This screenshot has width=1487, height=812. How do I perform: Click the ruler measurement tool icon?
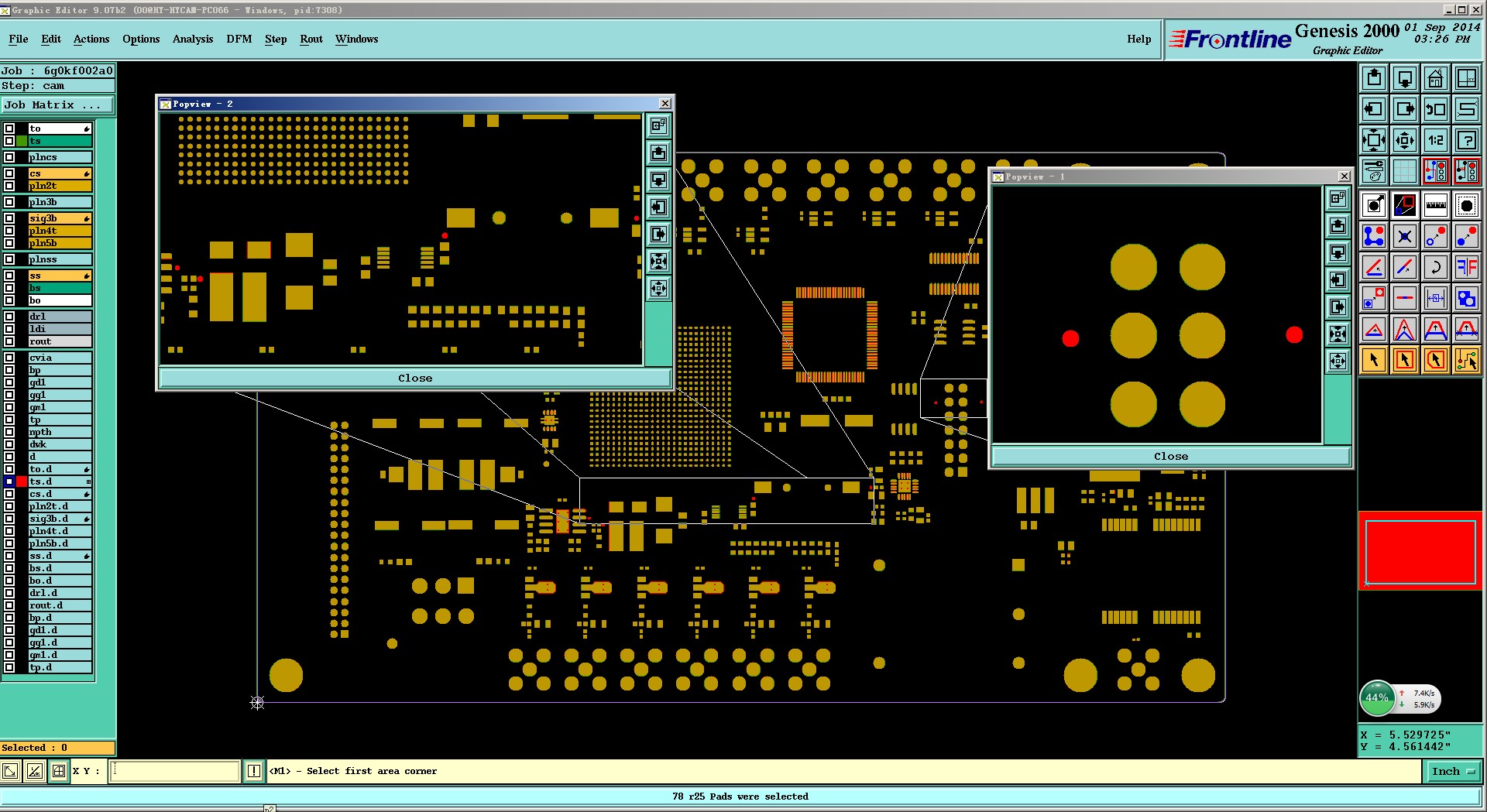pyautogui.click(x=1435, y=205)
